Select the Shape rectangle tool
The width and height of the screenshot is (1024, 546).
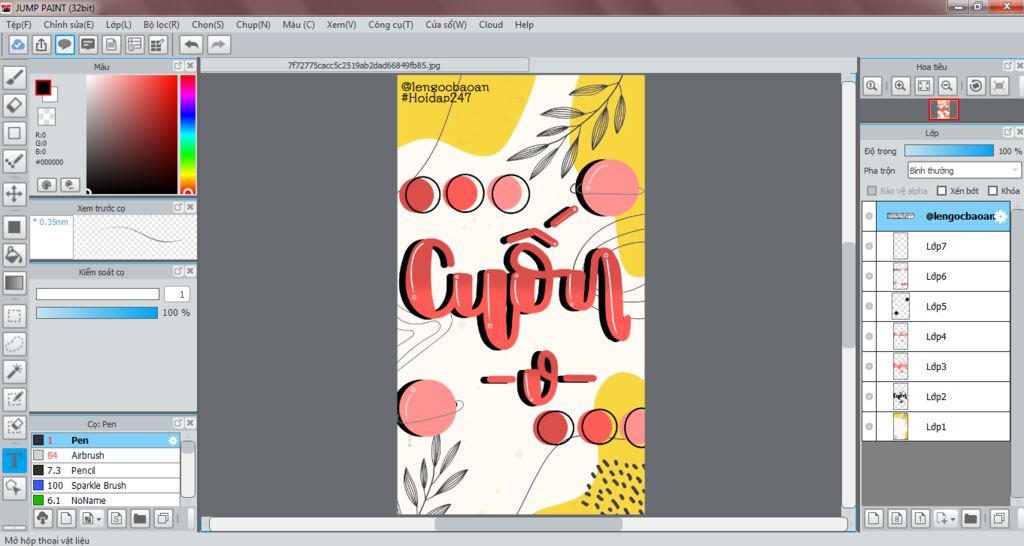(x=14, y=133)
